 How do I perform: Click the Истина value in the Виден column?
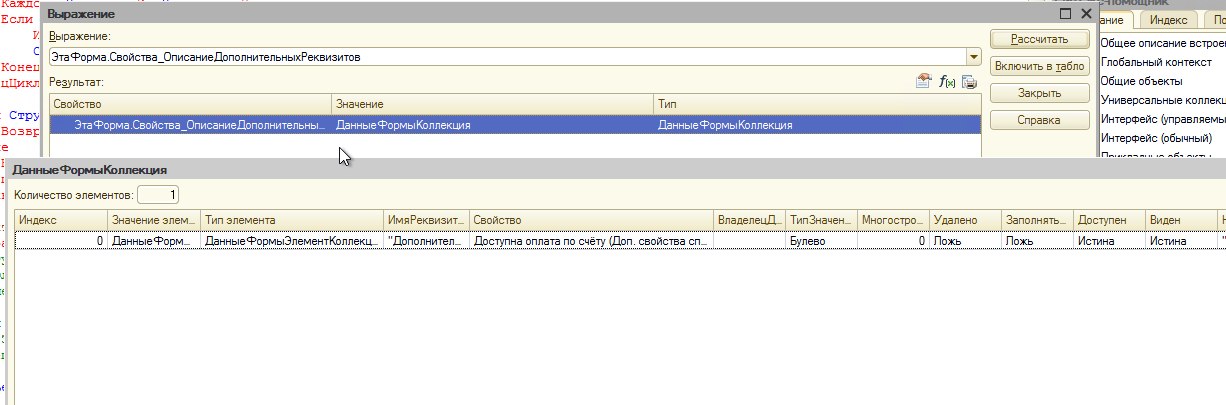pos(1181,241)
